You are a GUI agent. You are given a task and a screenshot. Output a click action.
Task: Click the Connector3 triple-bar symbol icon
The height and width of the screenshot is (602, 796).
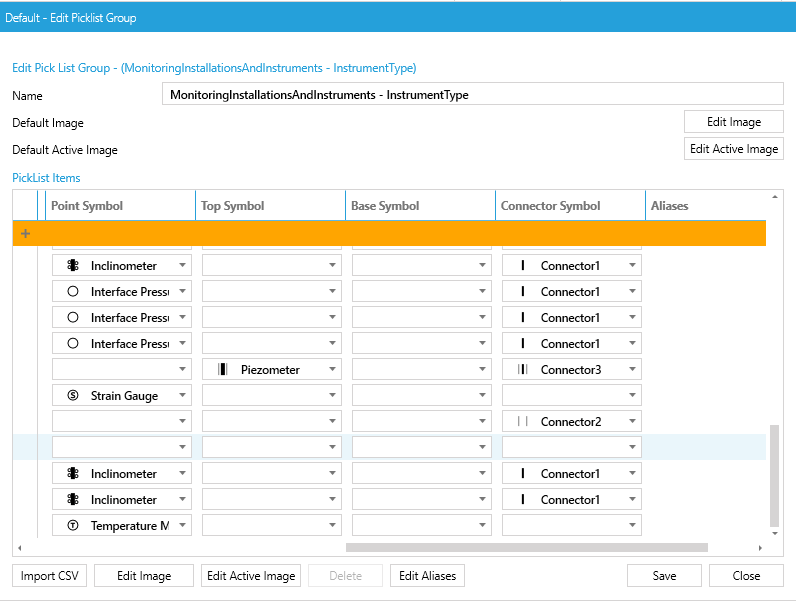click(x=523, y=370)
